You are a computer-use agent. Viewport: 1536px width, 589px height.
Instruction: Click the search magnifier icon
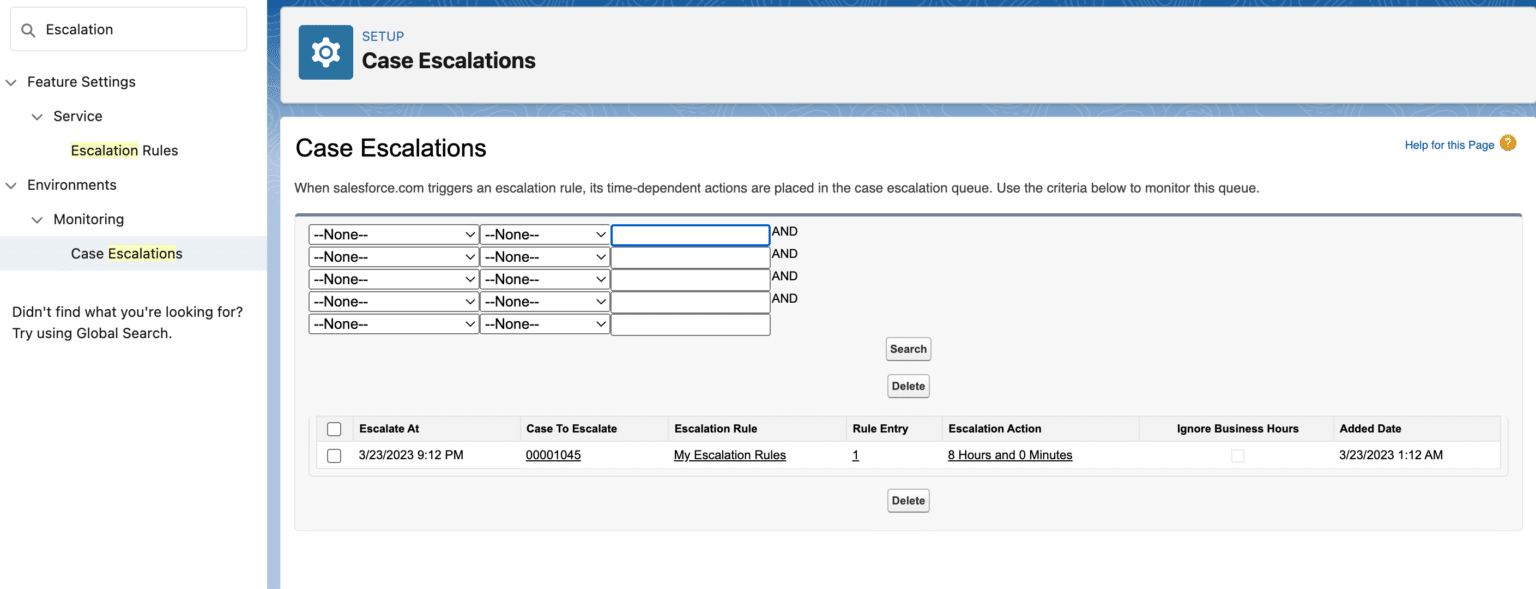click(x=28, y=30)
